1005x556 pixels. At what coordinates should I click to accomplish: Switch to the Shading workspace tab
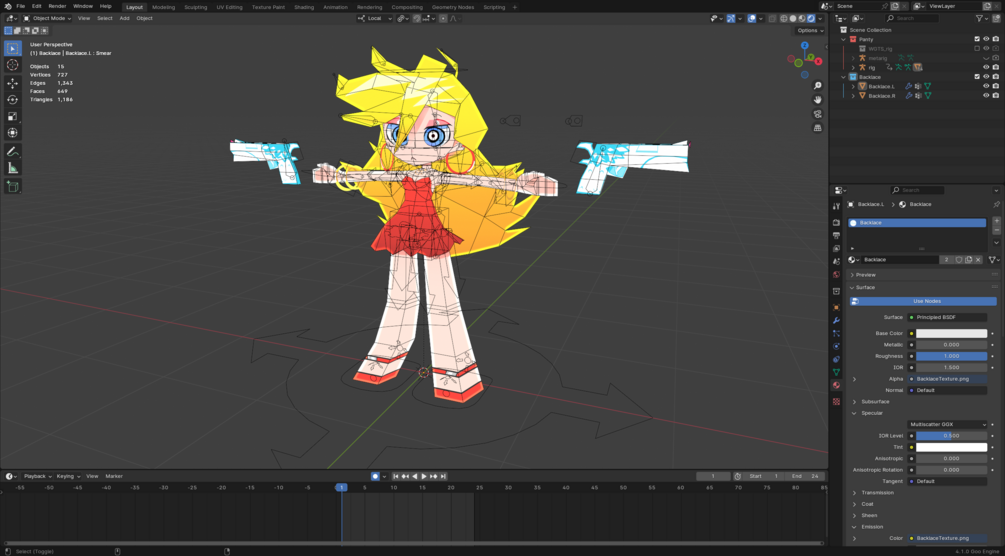(304, 7)
